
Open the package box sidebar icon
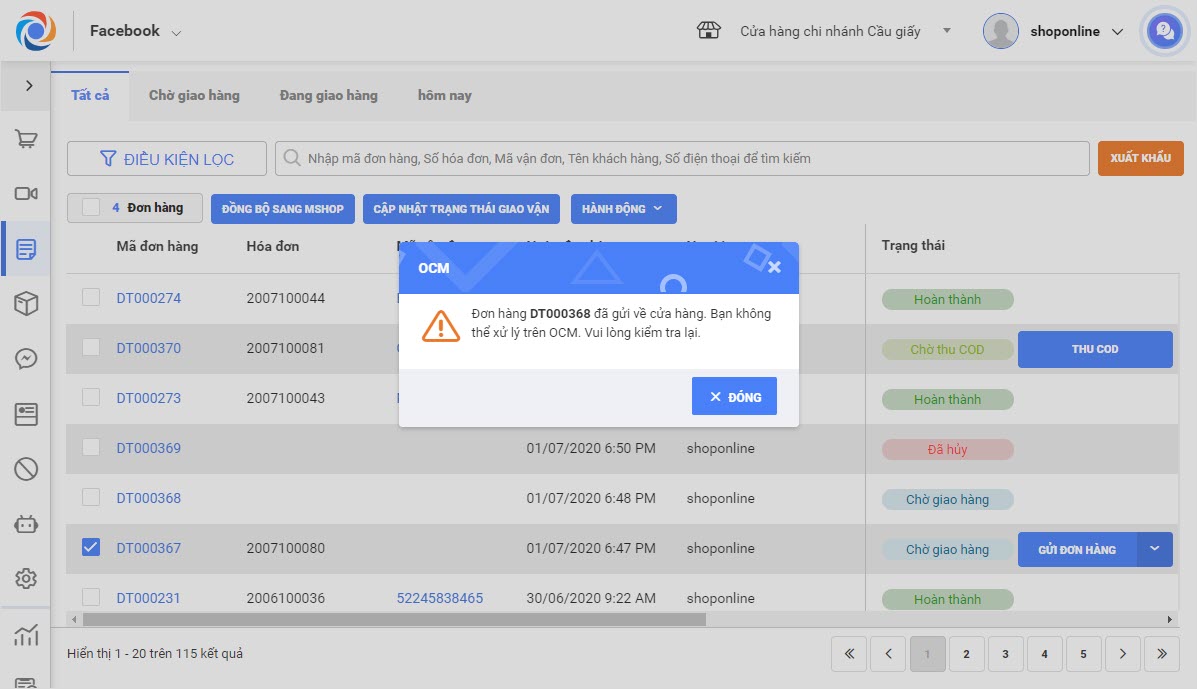(x=26, y=304)
